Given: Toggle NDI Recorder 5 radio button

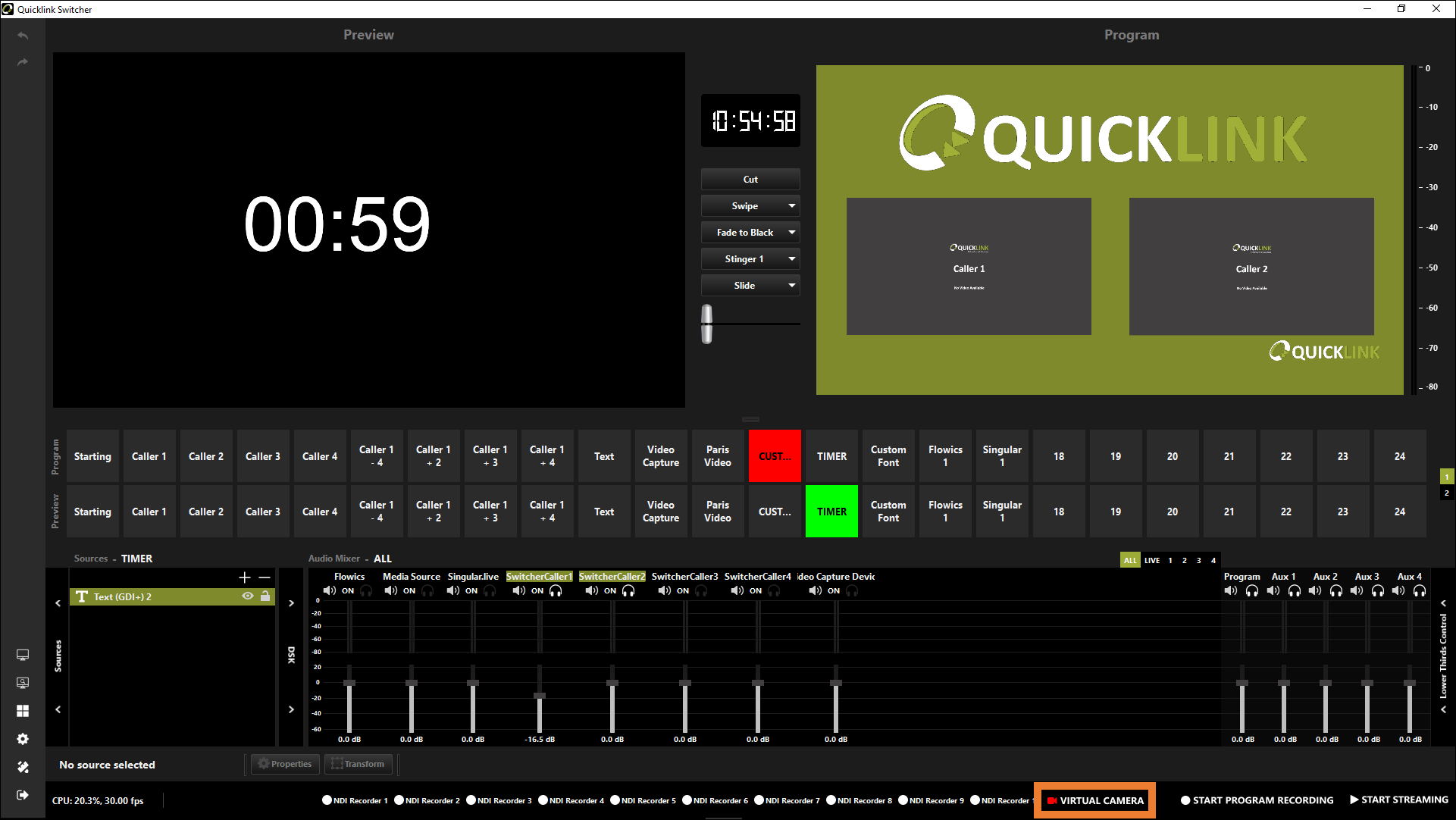Looking at the screenshot, I should [615, 800].
